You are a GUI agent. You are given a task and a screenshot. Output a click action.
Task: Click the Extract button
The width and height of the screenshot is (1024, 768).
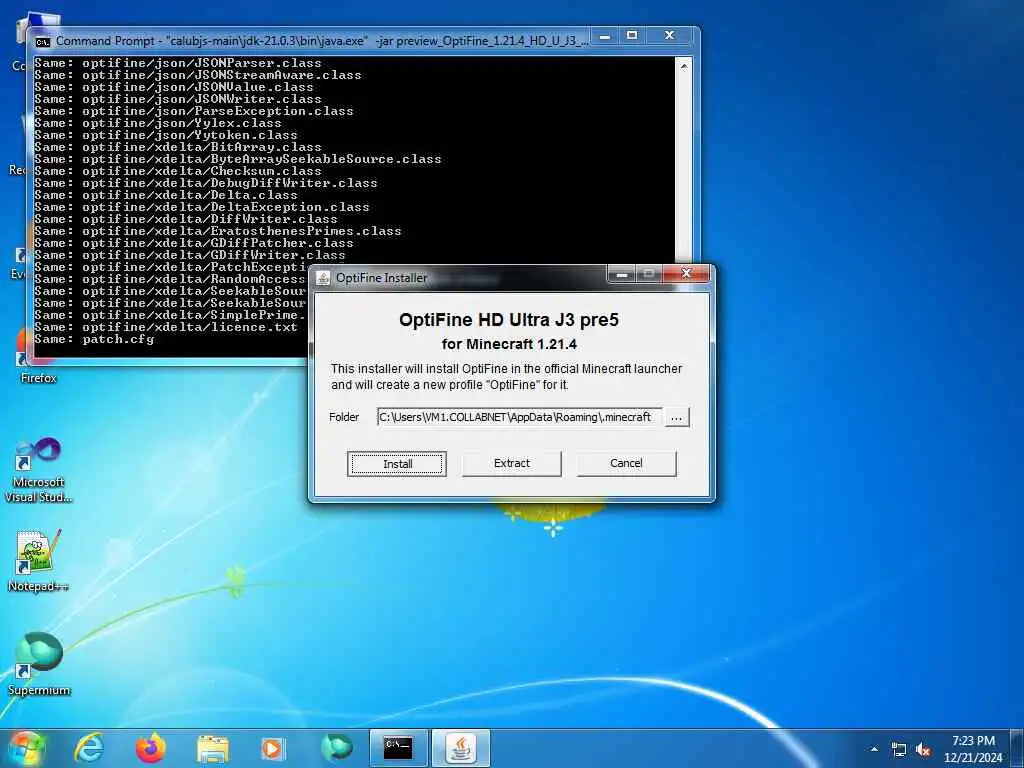(x=511, y=464)
